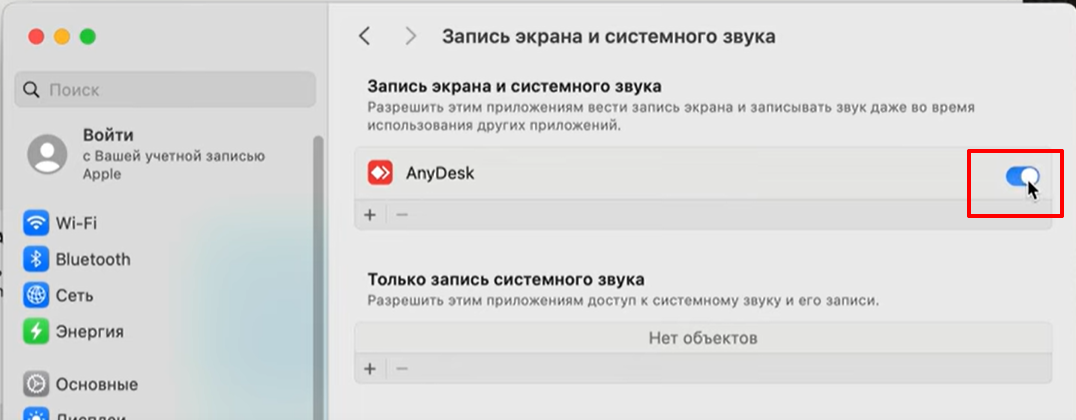Click the AnyDesk app icon in list
The height and width of the screenshot is (420, 1076).
click(x=380, y=173)
